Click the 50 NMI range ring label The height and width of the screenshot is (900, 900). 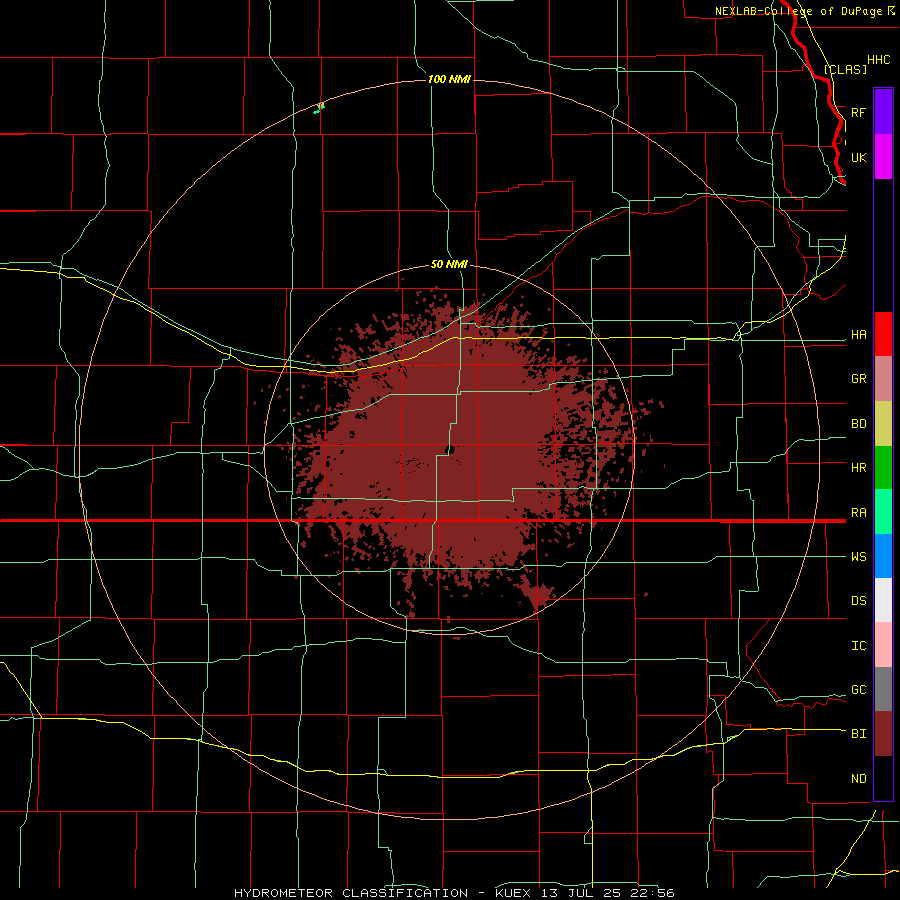click(x=449, y=264)
